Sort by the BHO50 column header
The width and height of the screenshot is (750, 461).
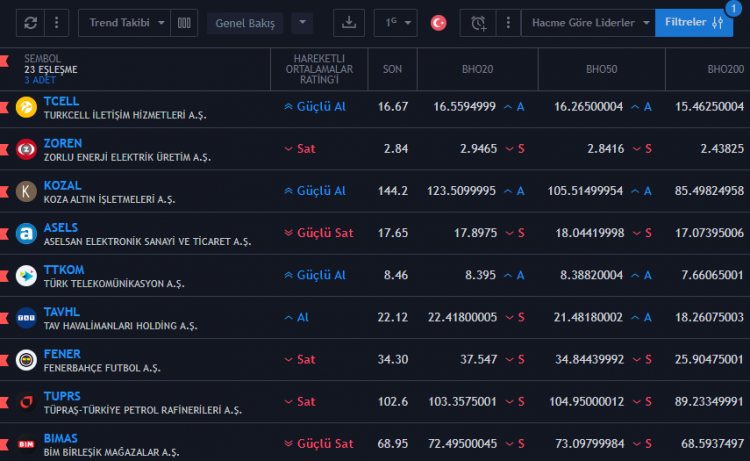(601, 69)
